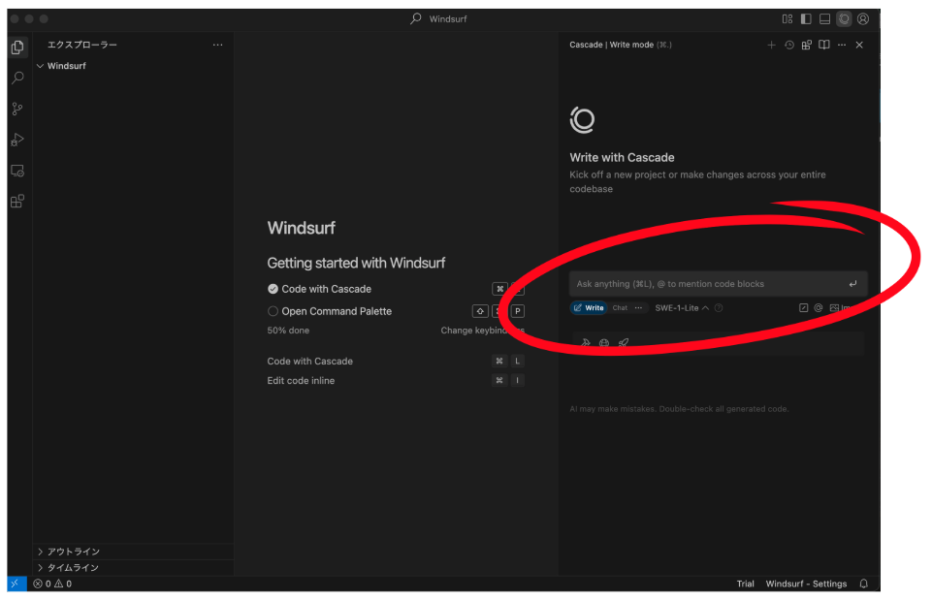Switch Cascade to Write mode
Viewport: 932px width, 600px height.
(x=588, y=308)
